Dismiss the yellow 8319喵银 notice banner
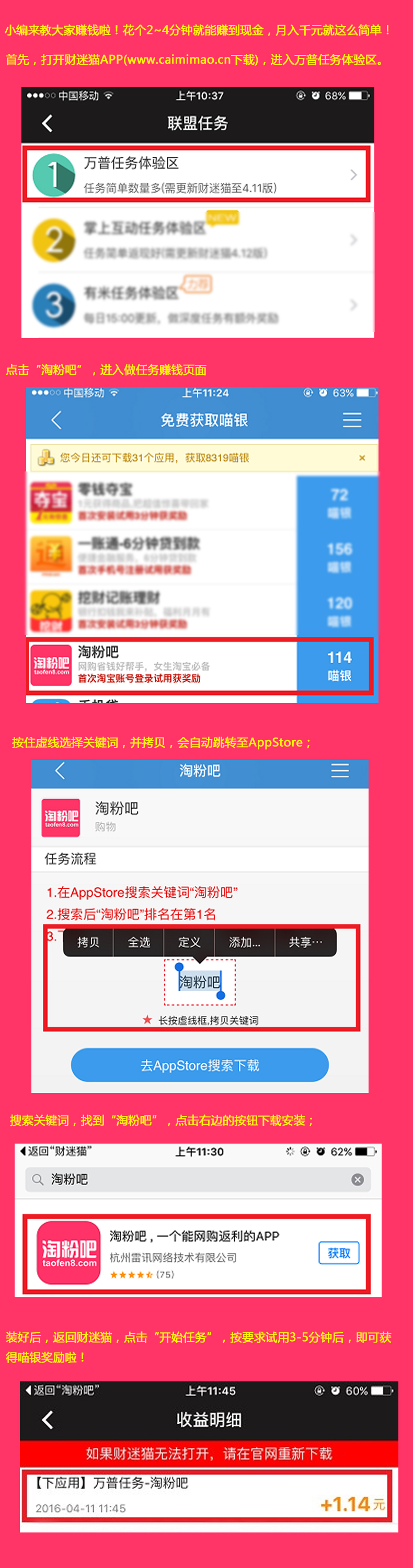This screenshot has height=1568, width=413. point(362,458)
